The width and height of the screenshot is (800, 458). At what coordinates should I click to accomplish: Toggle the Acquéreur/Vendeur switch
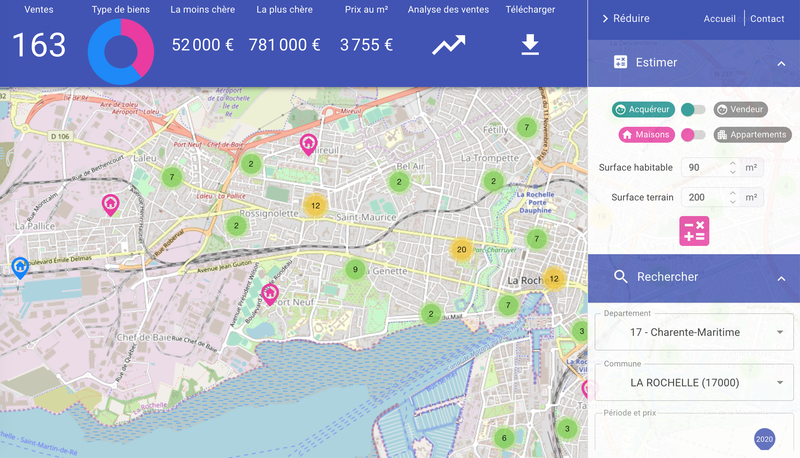pos(693,109)
